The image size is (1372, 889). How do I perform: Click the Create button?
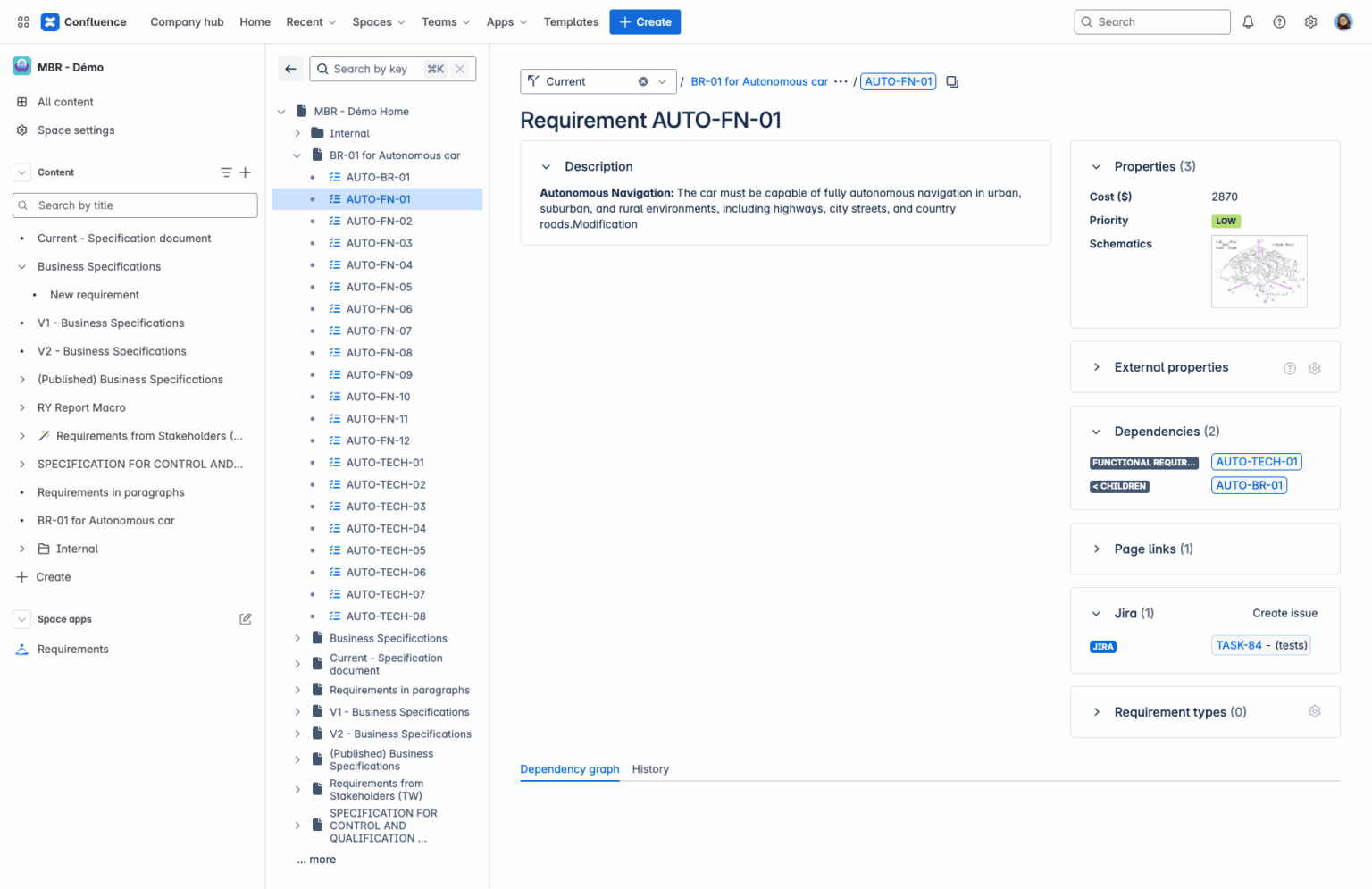(x=645, y=21)
